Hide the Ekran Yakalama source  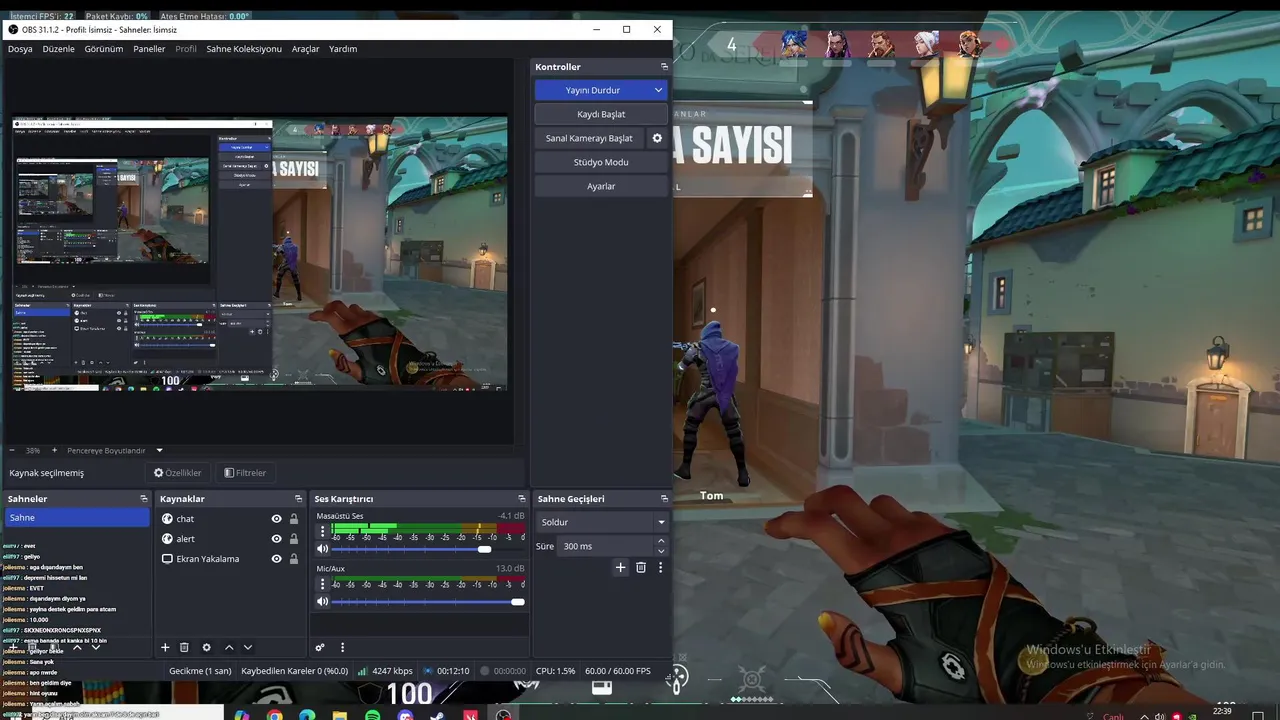click(276, 559)
